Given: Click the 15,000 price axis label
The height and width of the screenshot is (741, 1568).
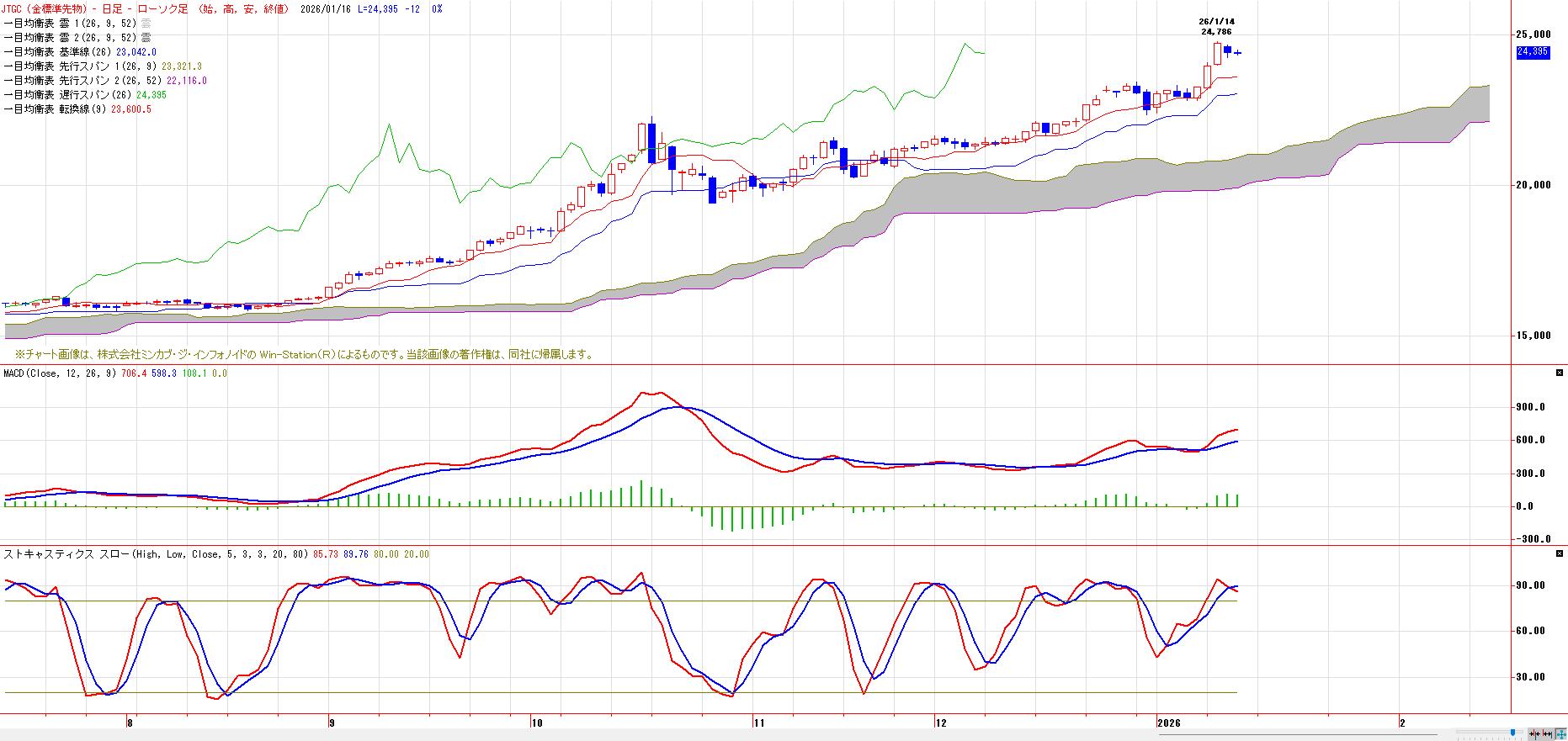Looking at the screenshot, I should [x=1533, y=336].
